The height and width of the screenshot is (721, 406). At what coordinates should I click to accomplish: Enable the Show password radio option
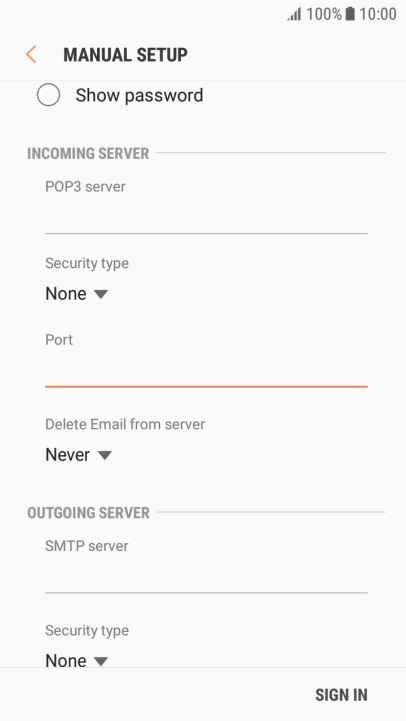48,95
